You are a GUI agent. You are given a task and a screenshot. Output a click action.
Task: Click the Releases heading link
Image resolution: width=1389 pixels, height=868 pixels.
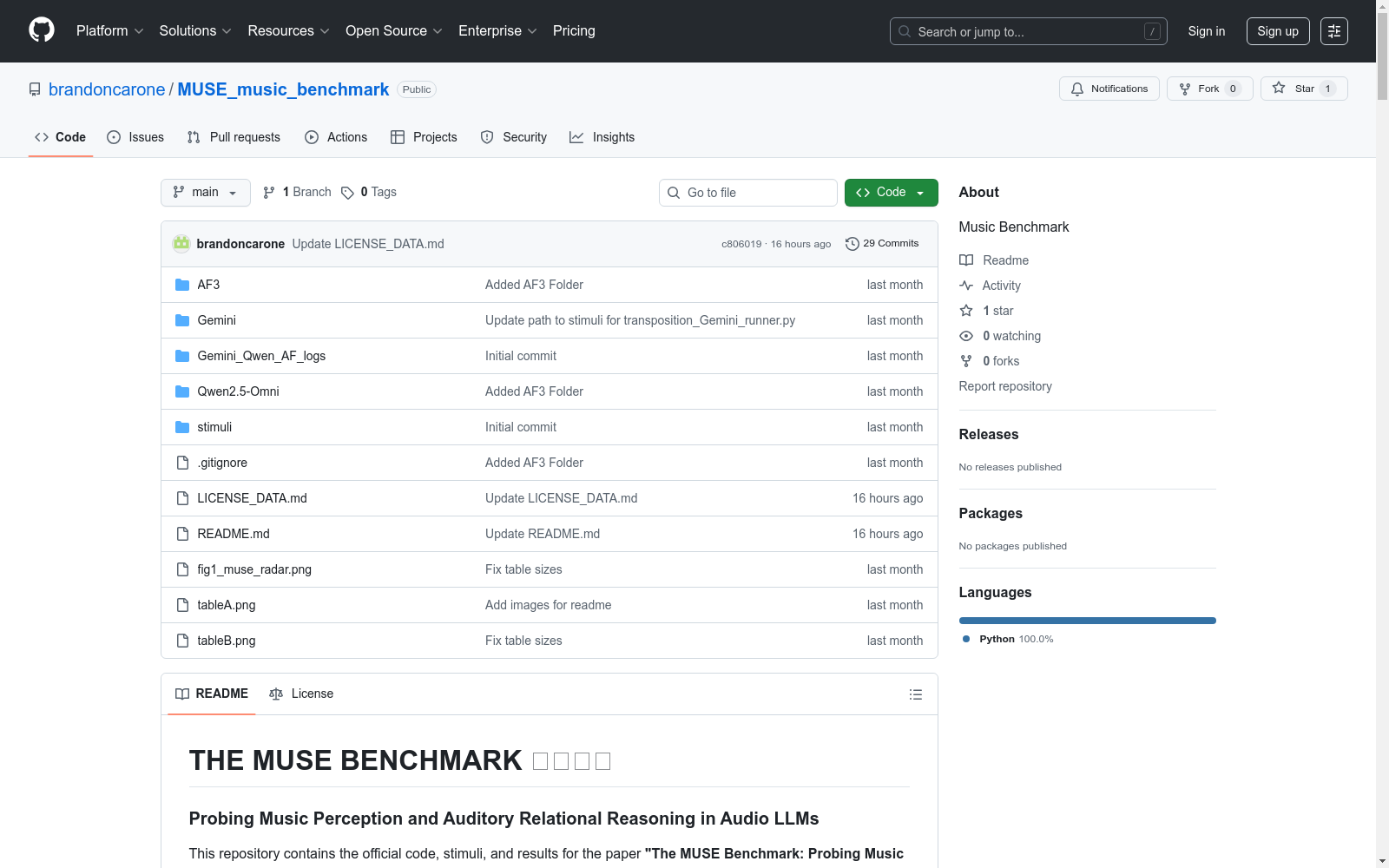989,435
